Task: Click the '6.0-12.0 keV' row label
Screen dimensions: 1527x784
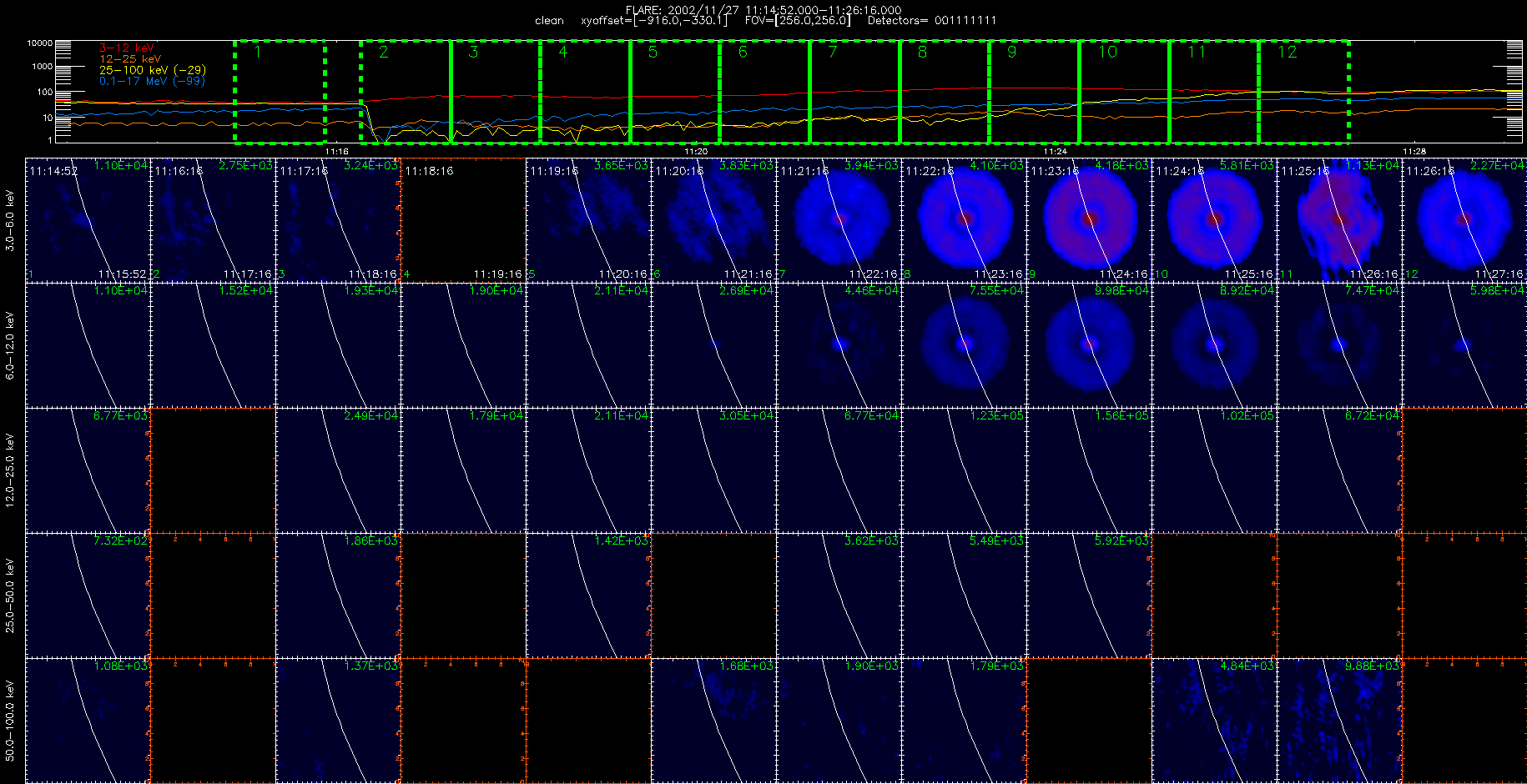Action: pos(10,345)
